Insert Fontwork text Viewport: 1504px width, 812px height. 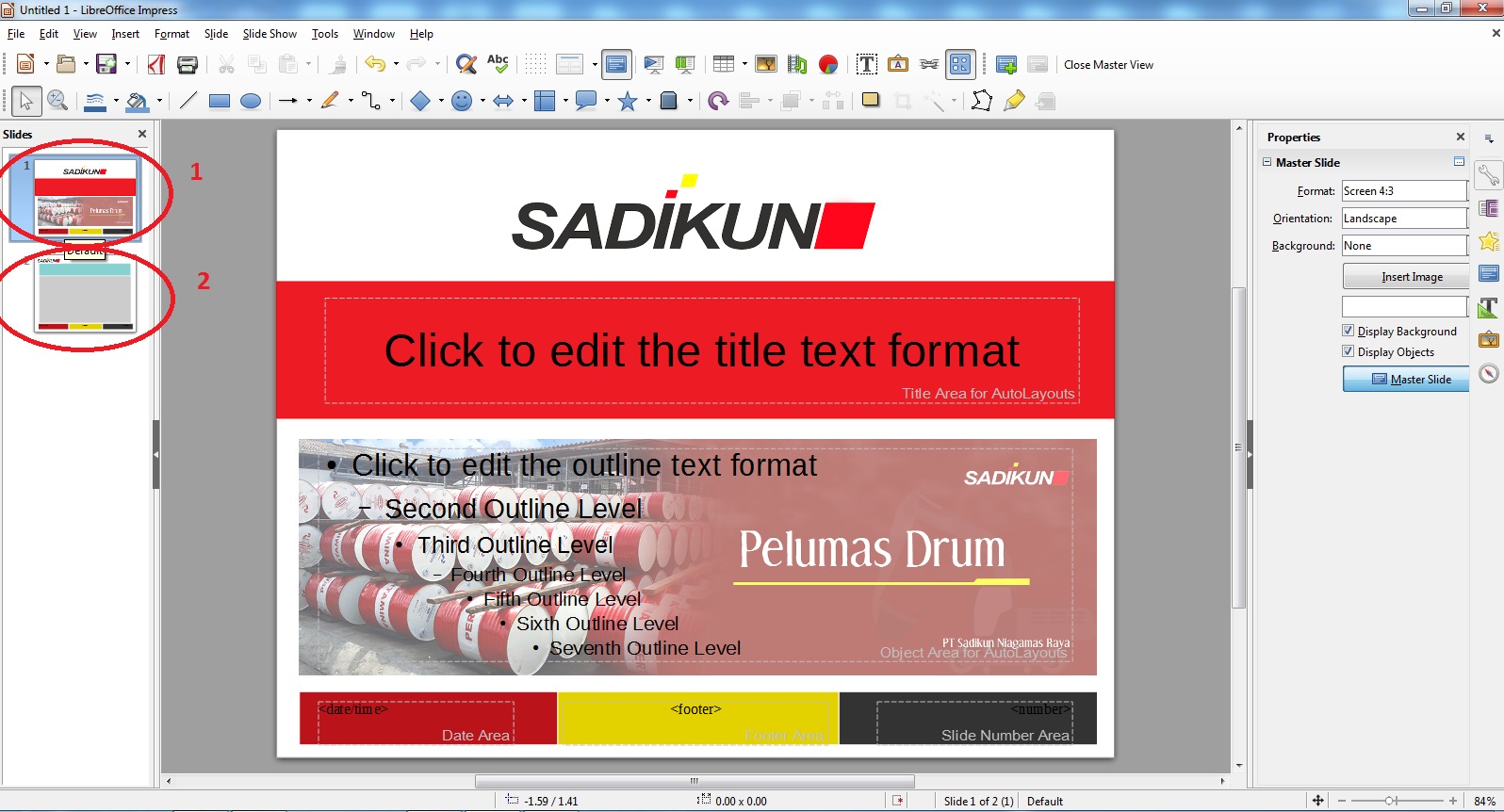[898, 64]
